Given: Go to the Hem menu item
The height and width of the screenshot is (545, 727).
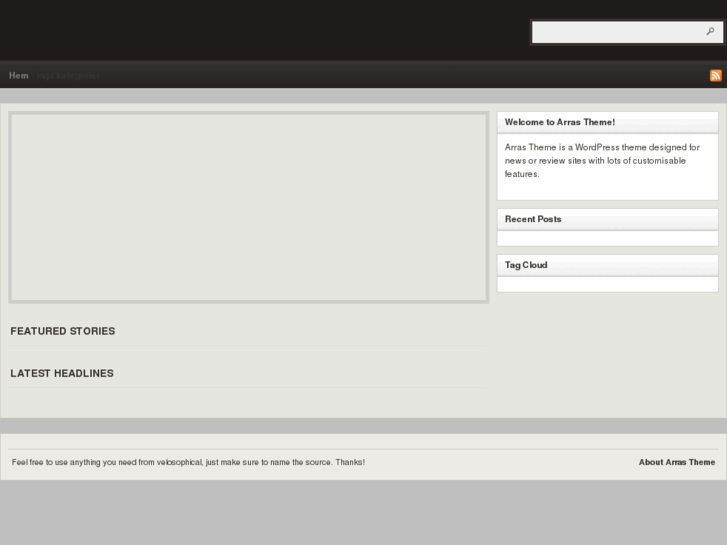Looking at the screenshot, I should (19, 75).
